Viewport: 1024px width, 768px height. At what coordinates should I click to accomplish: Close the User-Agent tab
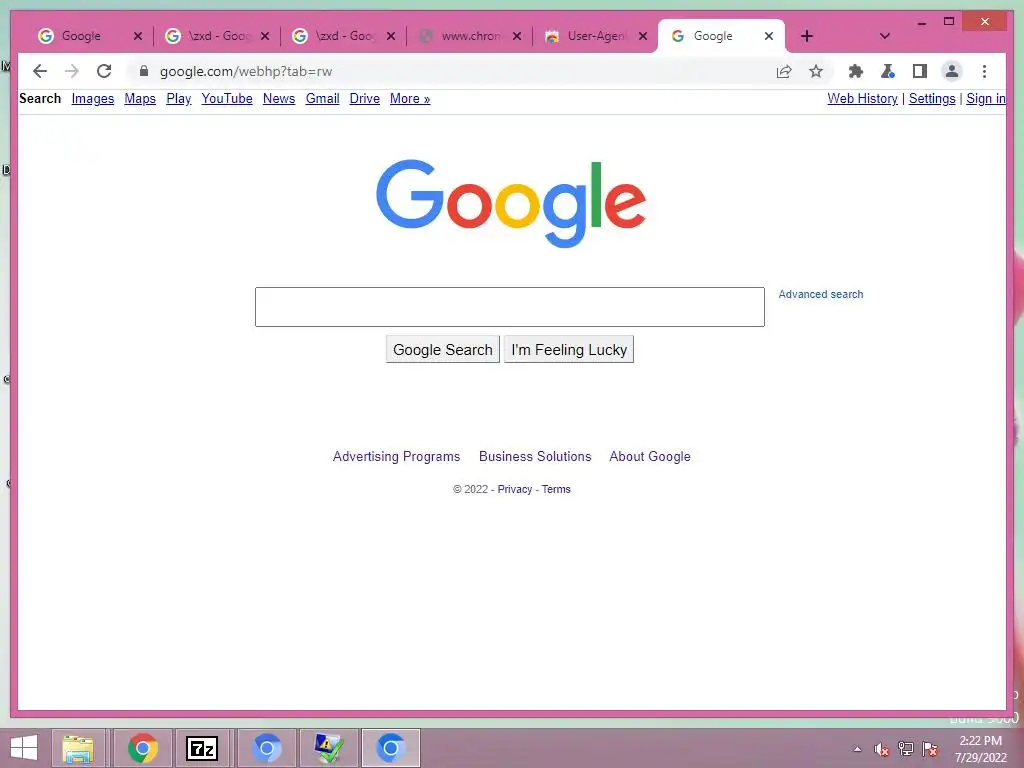(x=643, y=36)
